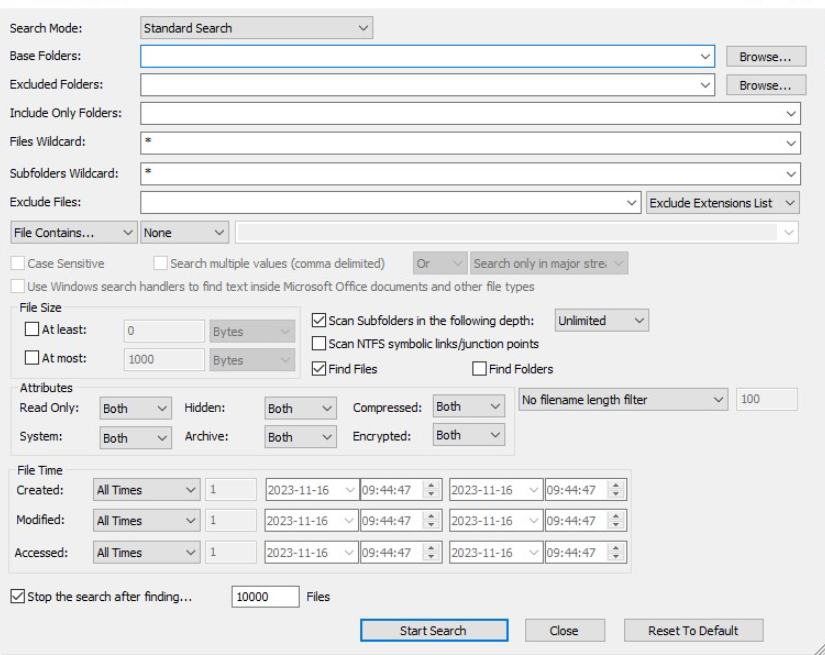
Task: Click the Files Wildcard field
Action: 470,143
